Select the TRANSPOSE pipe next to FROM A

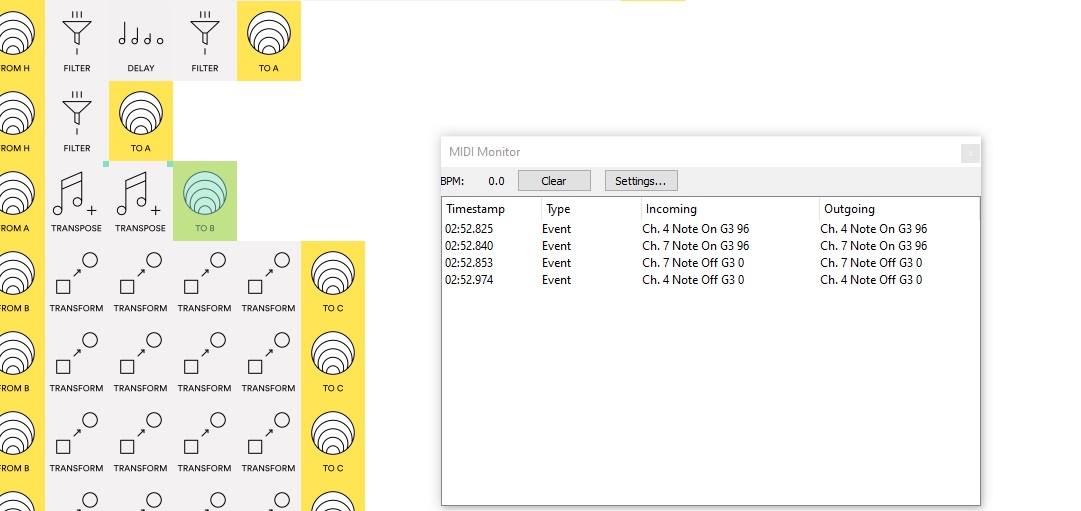[x=77, y=201]
